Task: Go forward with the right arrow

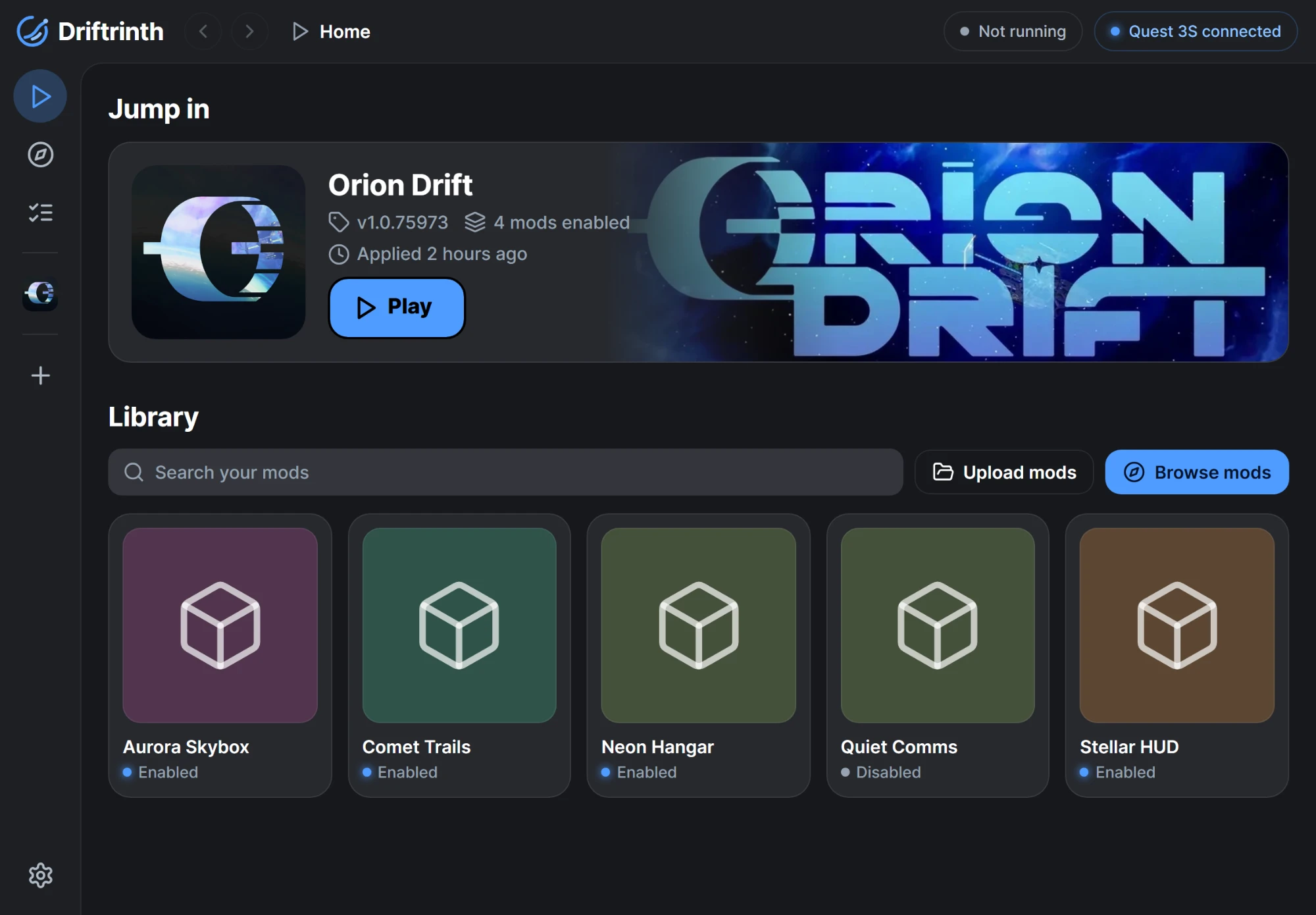Action: [x=249, y=31]
